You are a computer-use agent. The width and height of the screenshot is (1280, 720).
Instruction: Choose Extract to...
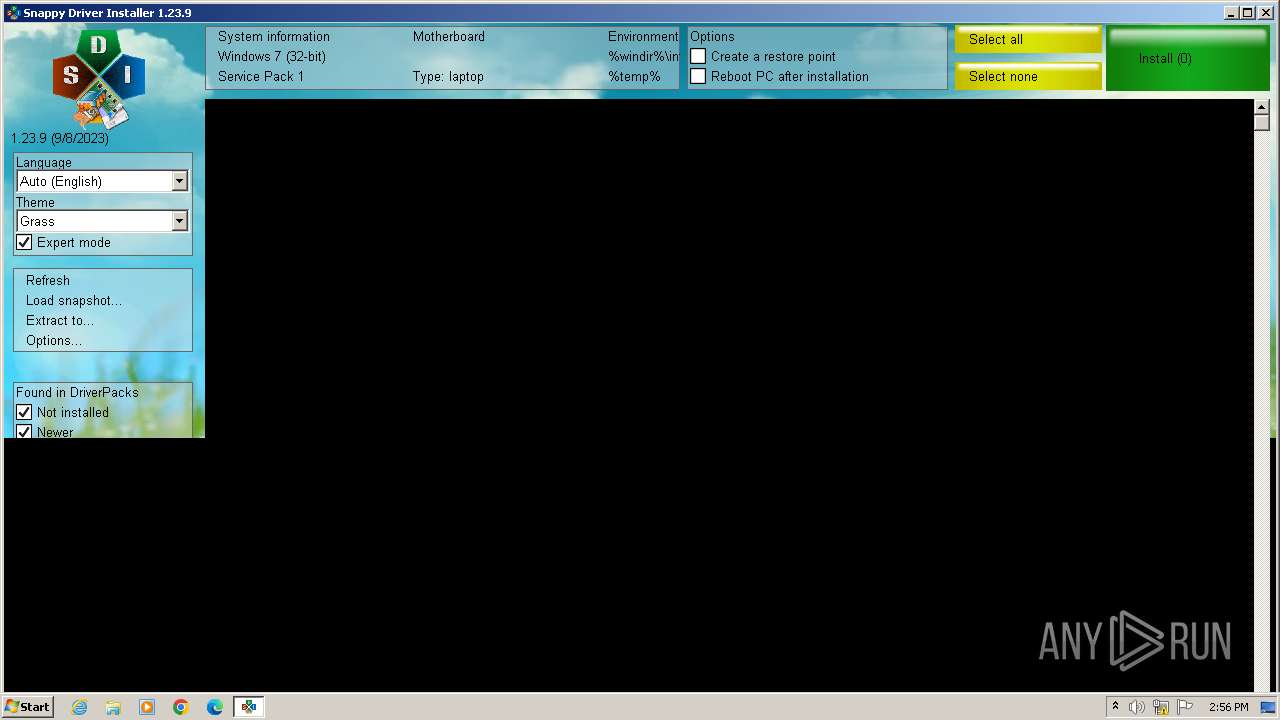click(60, 320)
